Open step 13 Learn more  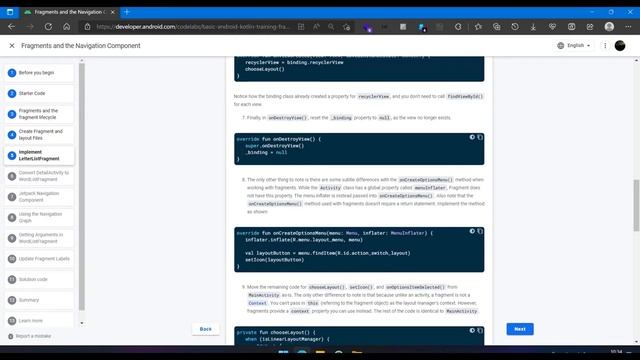point(39,321)
